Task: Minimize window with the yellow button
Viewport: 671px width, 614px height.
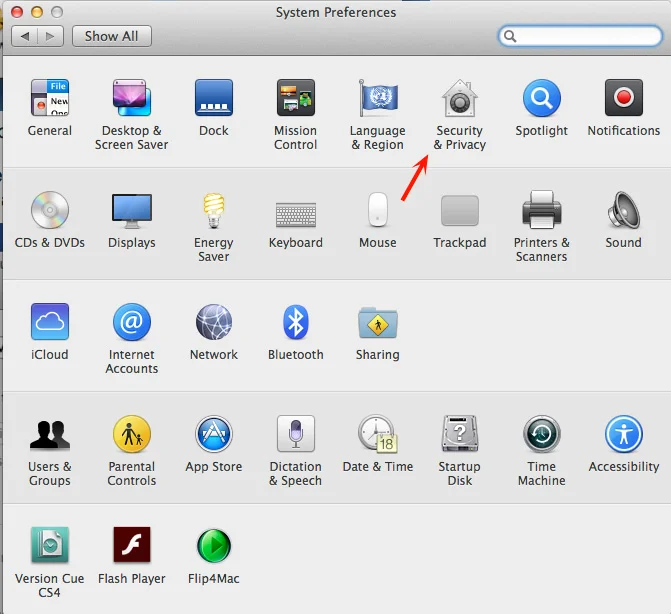Action: coord(37,12)
